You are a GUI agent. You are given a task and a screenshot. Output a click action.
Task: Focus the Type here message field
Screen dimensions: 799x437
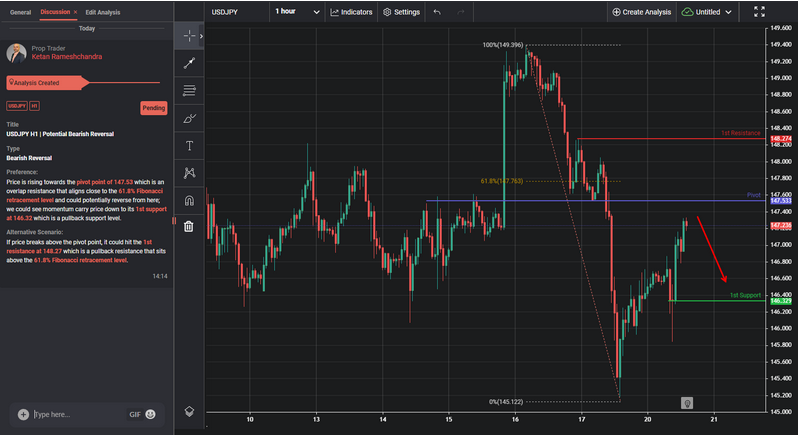(78, 414)
